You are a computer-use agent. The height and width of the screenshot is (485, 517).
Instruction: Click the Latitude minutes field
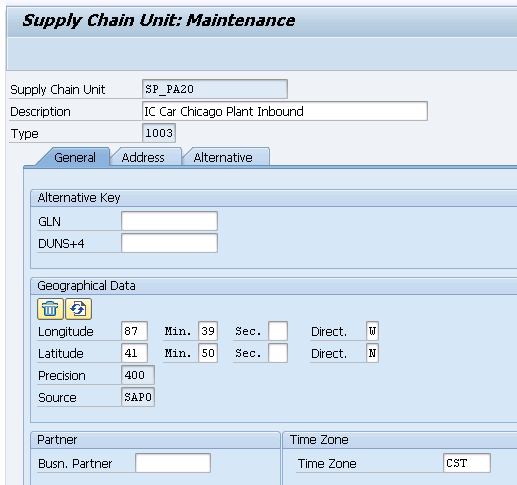point(208,353)
